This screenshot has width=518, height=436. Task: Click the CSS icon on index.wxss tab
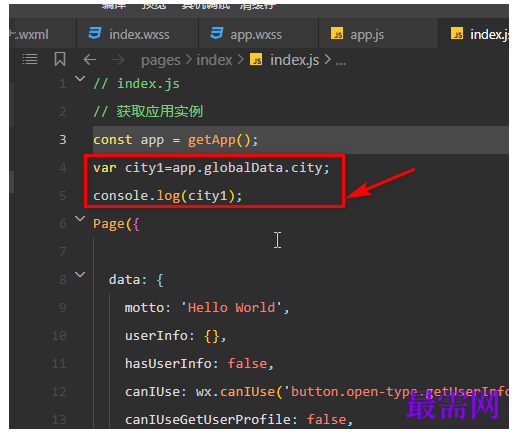(95, 33)
